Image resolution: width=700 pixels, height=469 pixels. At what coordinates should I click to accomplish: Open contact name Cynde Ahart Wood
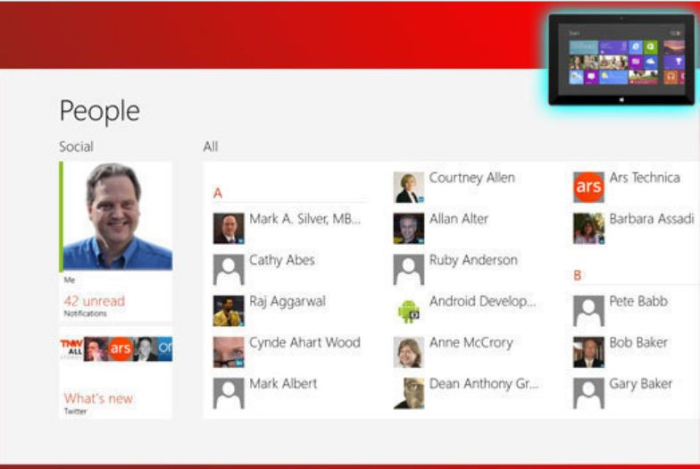pyautogui.click(x=304, y=342)
